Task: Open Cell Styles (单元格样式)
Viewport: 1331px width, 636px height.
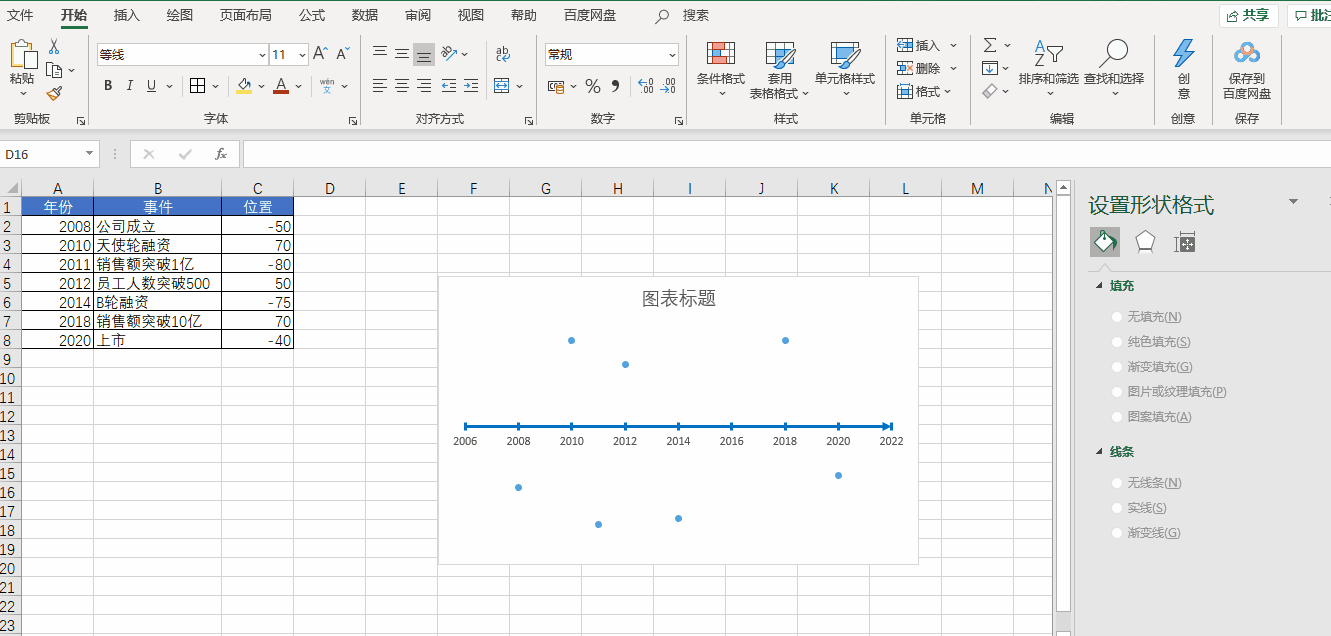Action: [845, 70]
